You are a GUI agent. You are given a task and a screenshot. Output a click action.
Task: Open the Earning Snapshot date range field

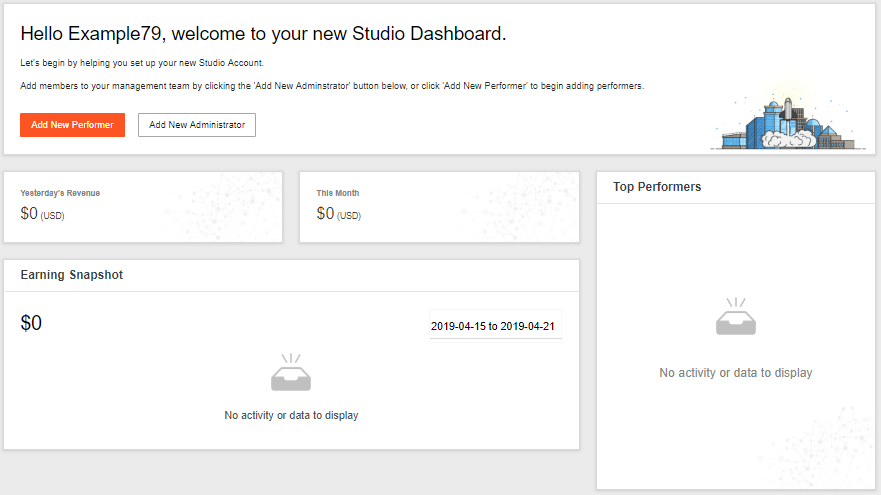click(495, 326)
